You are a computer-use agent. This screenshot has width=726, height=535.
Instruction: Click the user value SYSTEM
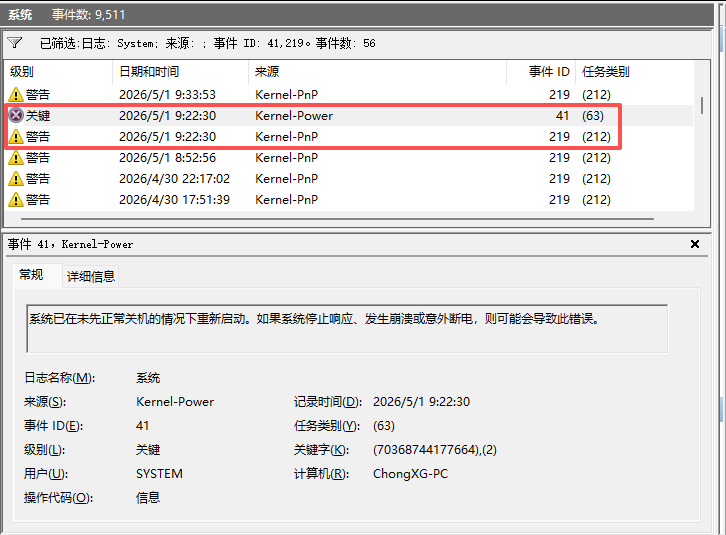coord(159,474)
